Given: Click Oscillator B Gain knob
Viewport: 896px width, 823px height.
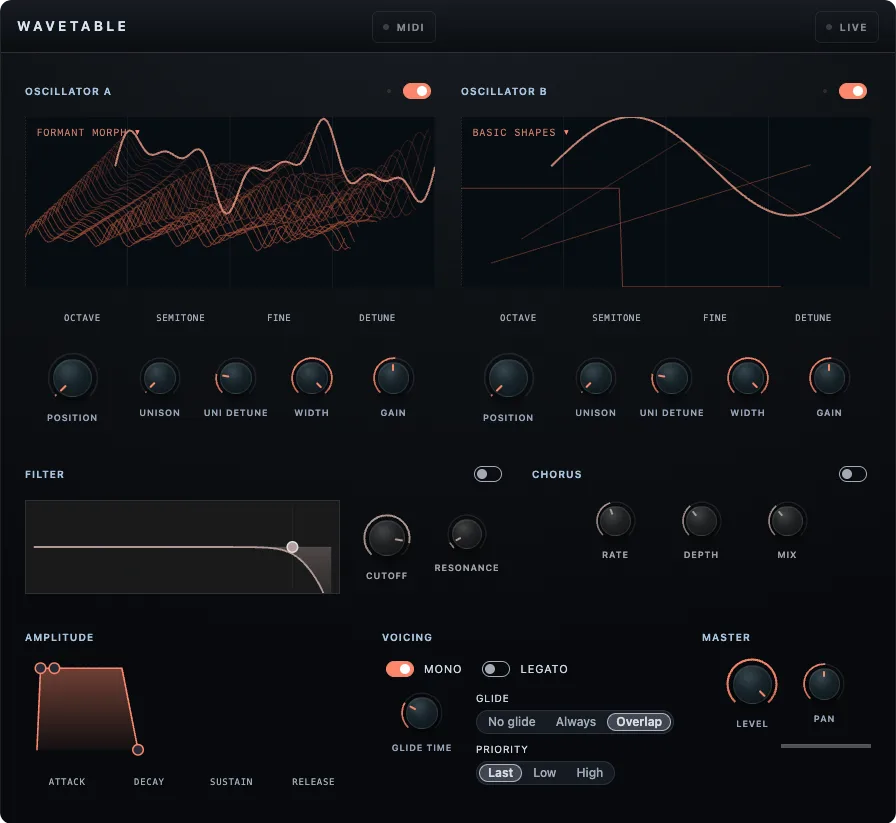Looking at the screenshot, I should click(x=829, y=378).
